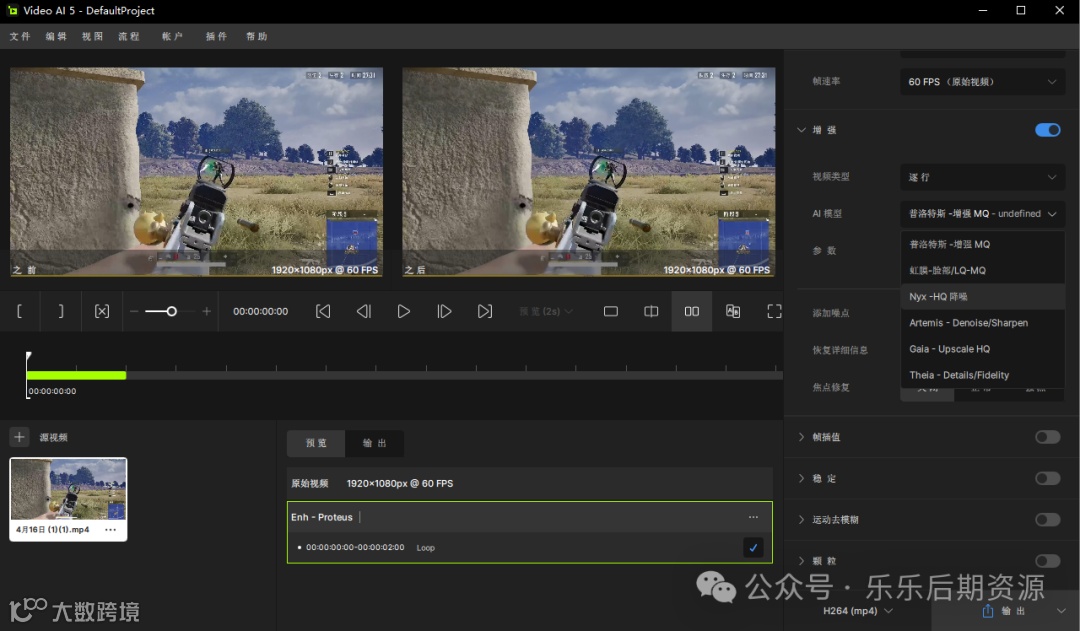Open the 流程 menu
Image resolution: width=1080 pixels, height=631 pixels.
[x=129, y=36]
